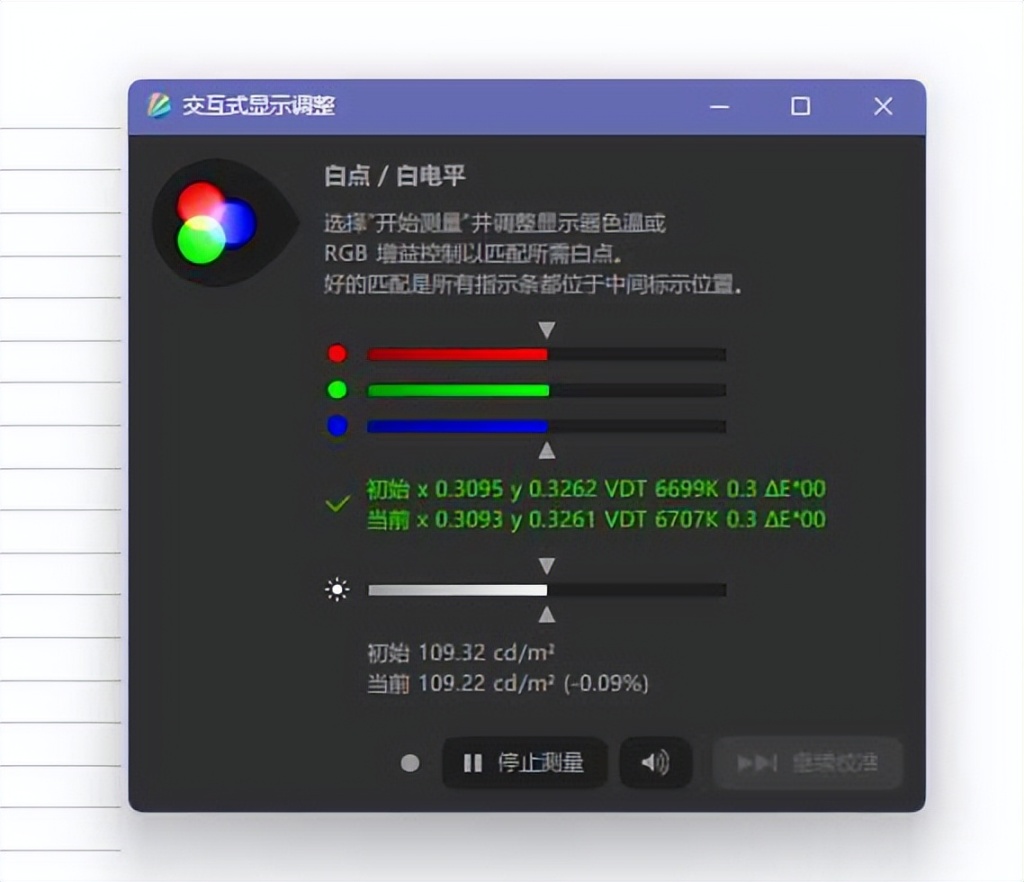Click the green gain level bar
The width and height of the screenshot is (1024, 882).
pyautogui.click(x=547, y=390)
